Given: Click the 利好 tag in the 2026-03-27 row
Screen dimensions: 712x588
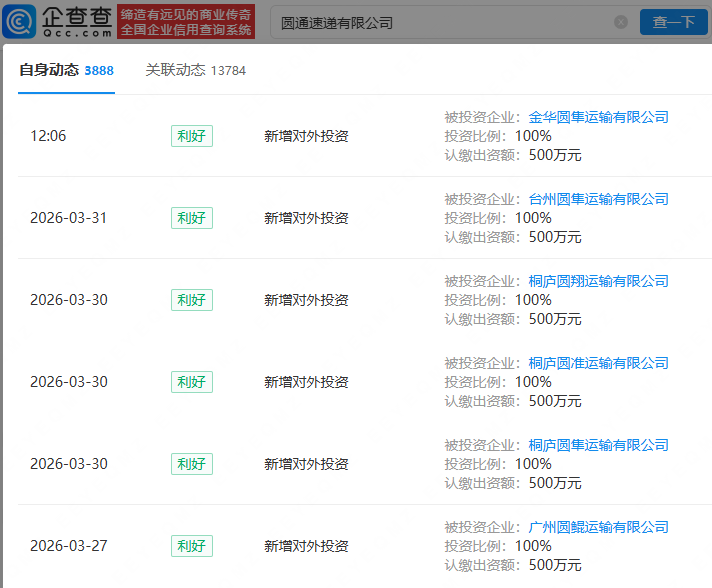Looking at the screenshot, I should coord(191,546).
